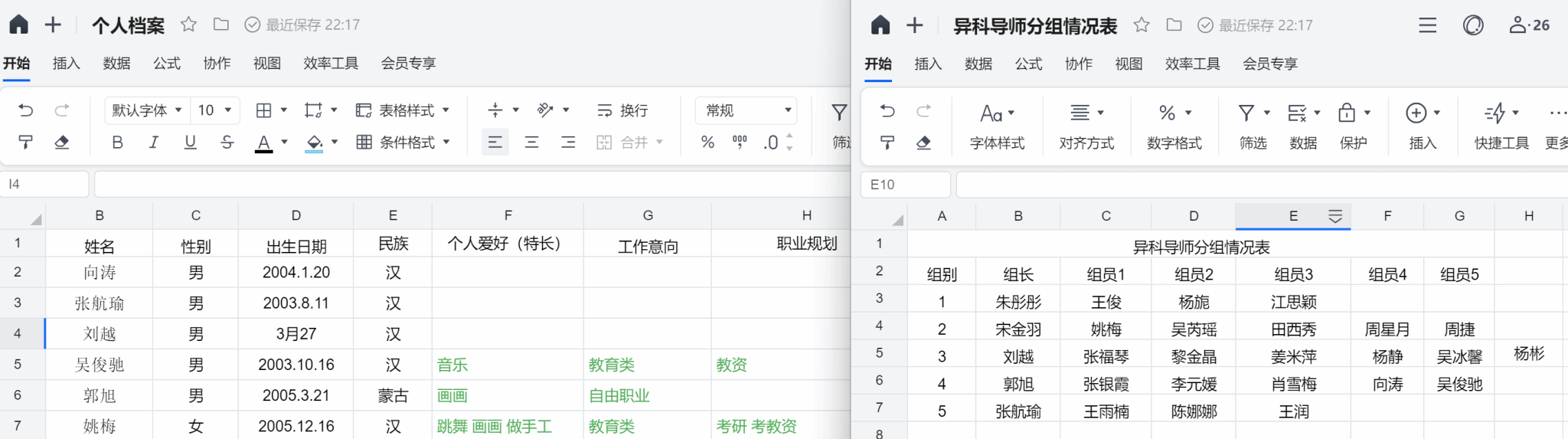The height and width of the screenshot is (439, 1568).
Task: Enable 换行 text wrapping
Action: coord(622,110)
